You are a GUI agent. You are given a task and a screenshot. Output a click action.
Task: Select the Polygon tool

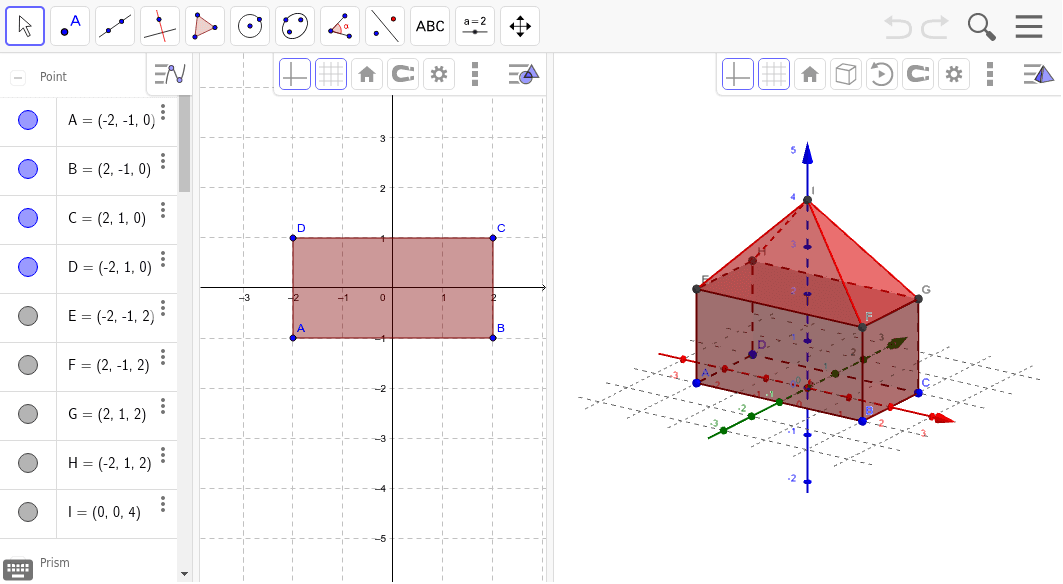[205, 26]
